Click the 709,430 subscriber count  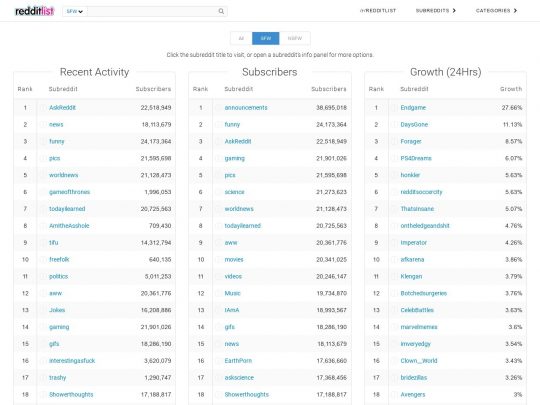[x=160, y=226]
